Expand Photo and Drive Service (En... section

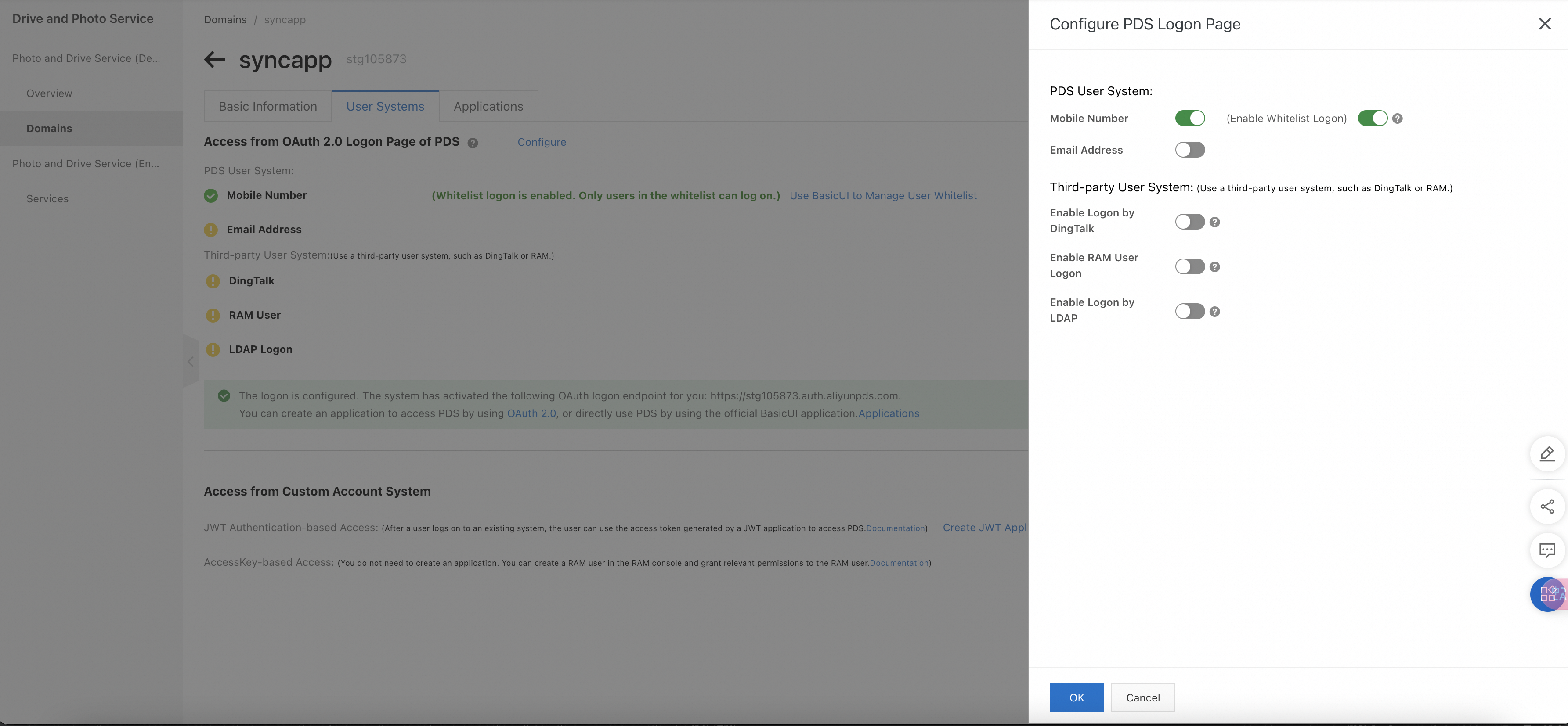point(86,164)
